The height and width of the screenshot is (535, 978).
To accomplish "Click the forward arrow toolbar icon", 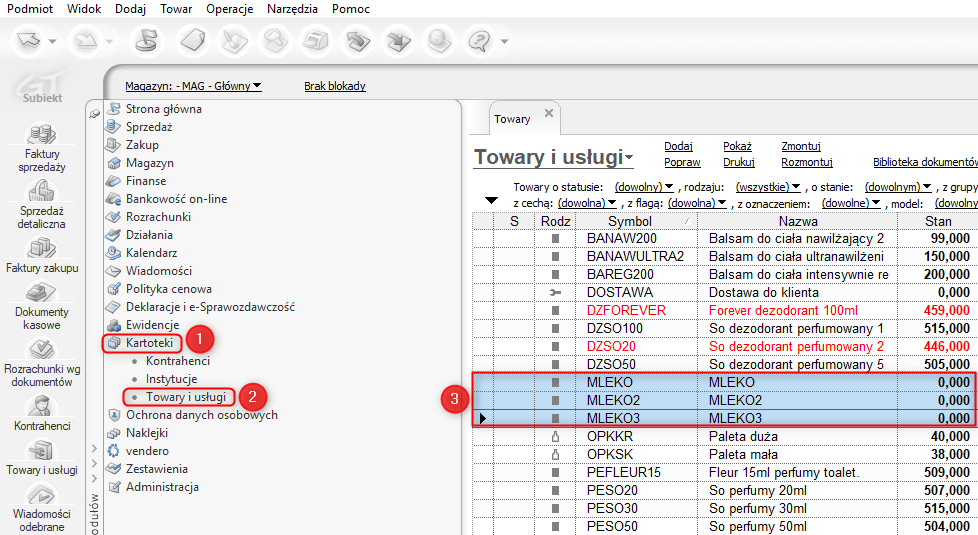I will 85,41.
